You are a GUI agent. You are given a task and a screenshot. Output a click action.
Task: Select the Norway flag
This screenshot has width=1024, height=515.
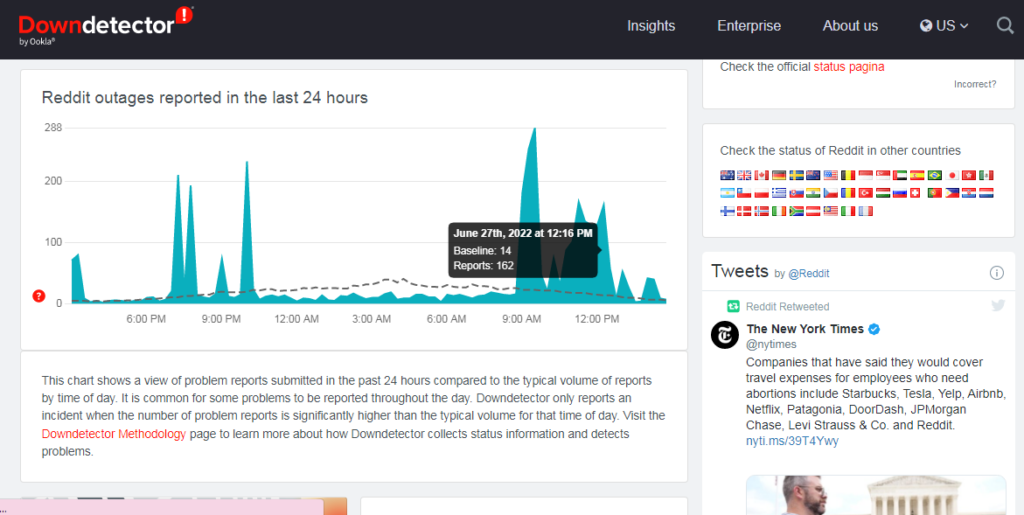pos(761,211)
